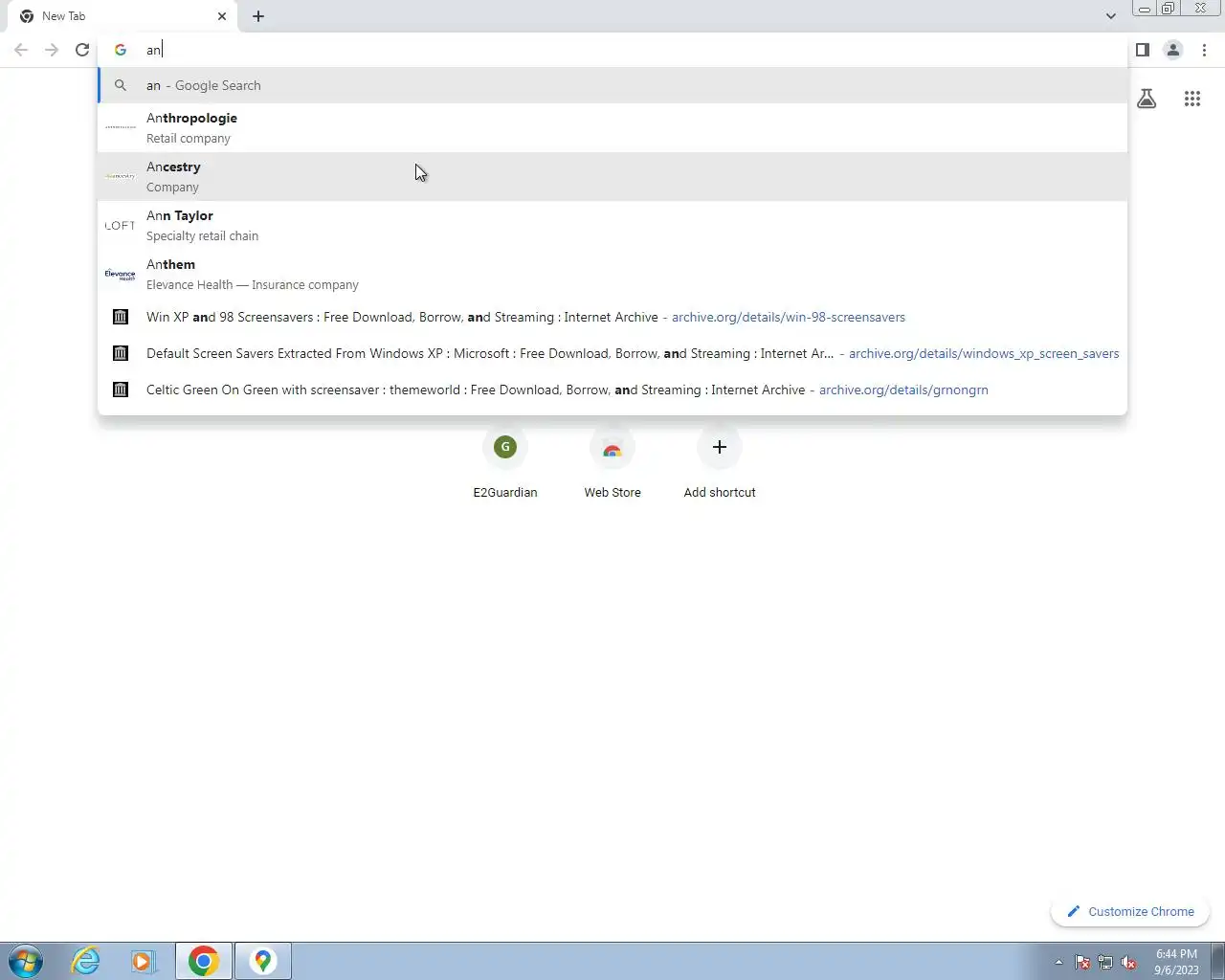Click the network tray icon
This screenshot has height=980, width=1225.
[1105, 963]
